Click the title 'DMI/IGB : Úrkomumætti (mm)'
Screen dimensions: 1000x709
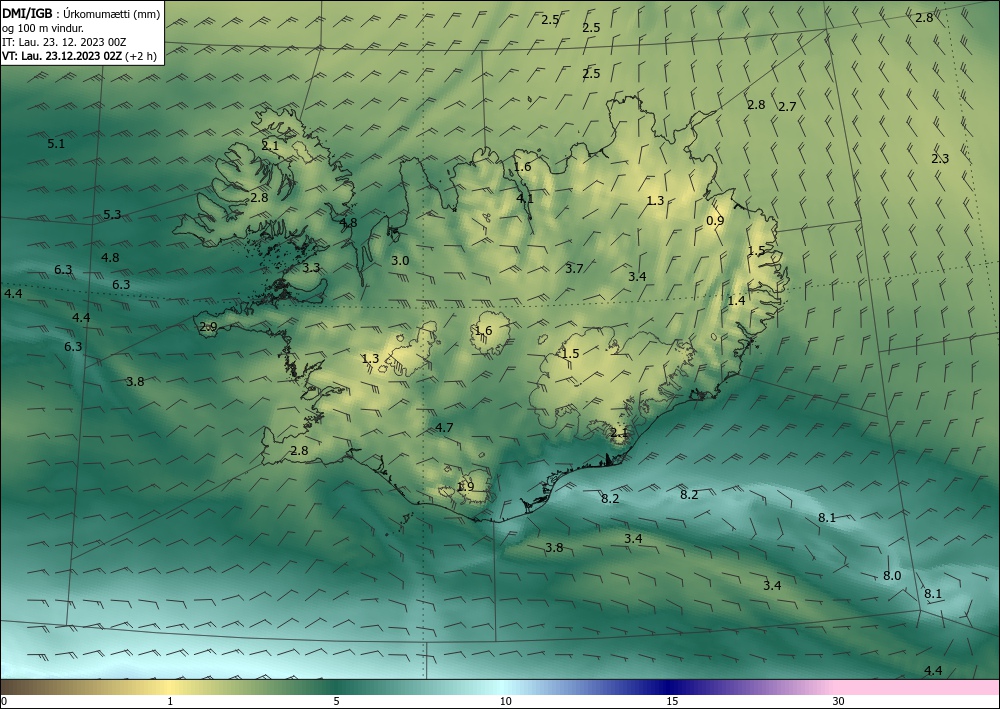[81, 14]
